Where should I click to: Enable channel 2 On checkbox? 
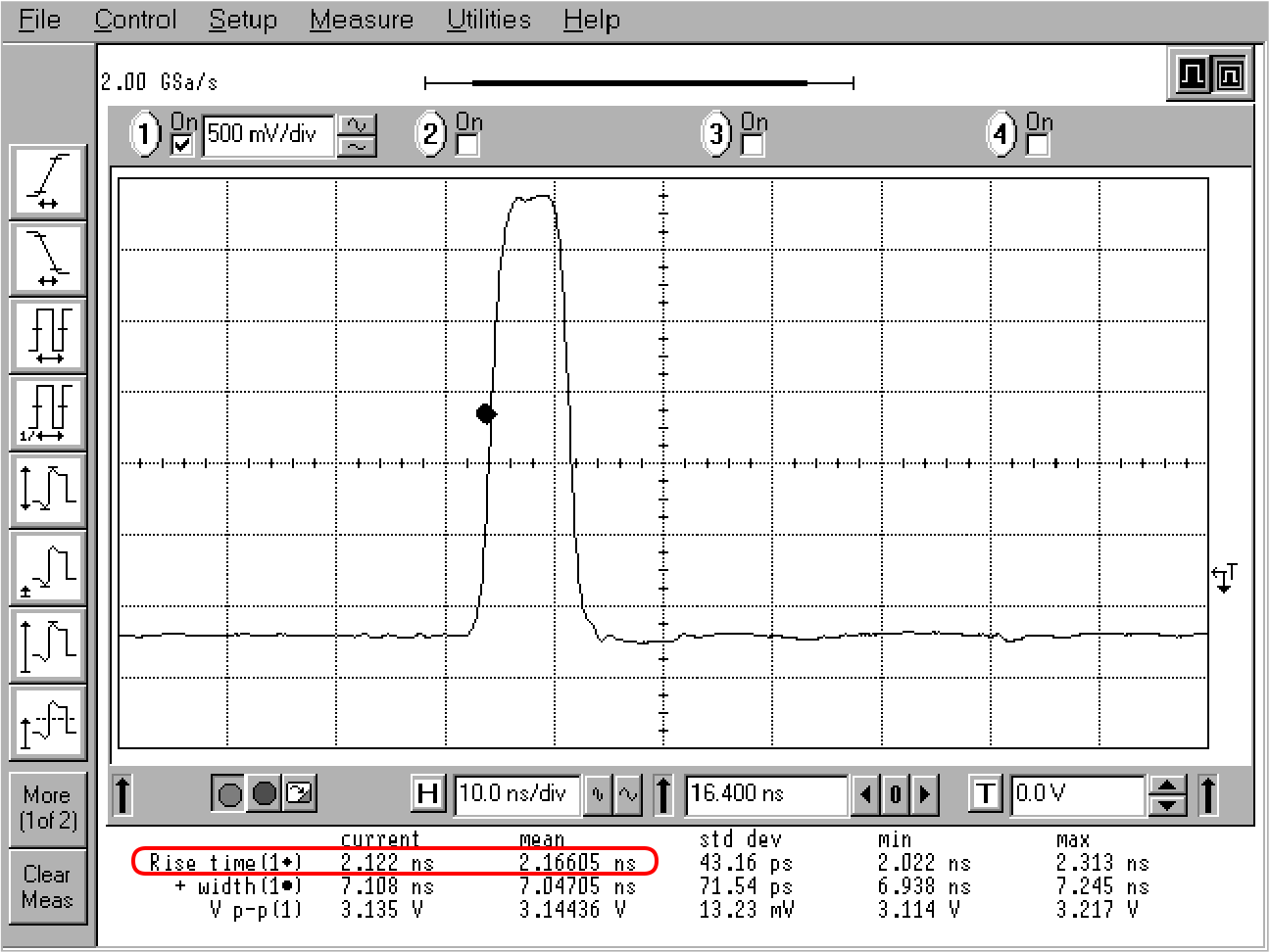(x=467, y=145)
